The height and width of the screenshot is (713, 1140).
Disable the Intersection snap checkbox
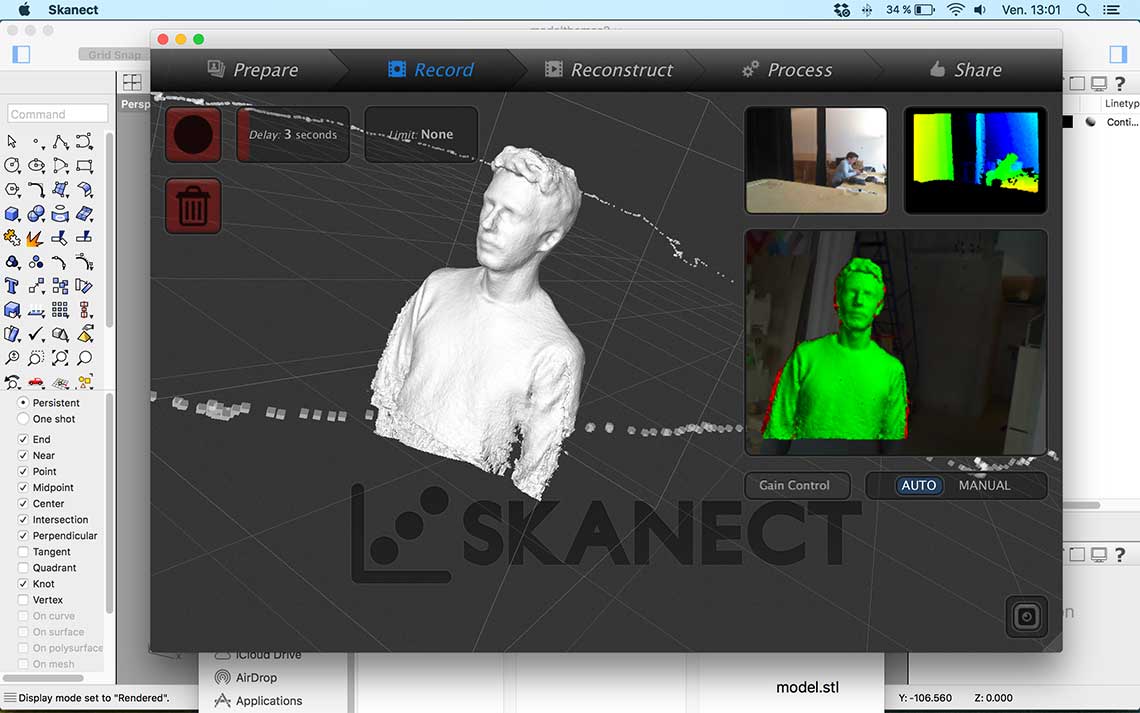(23, 520)
